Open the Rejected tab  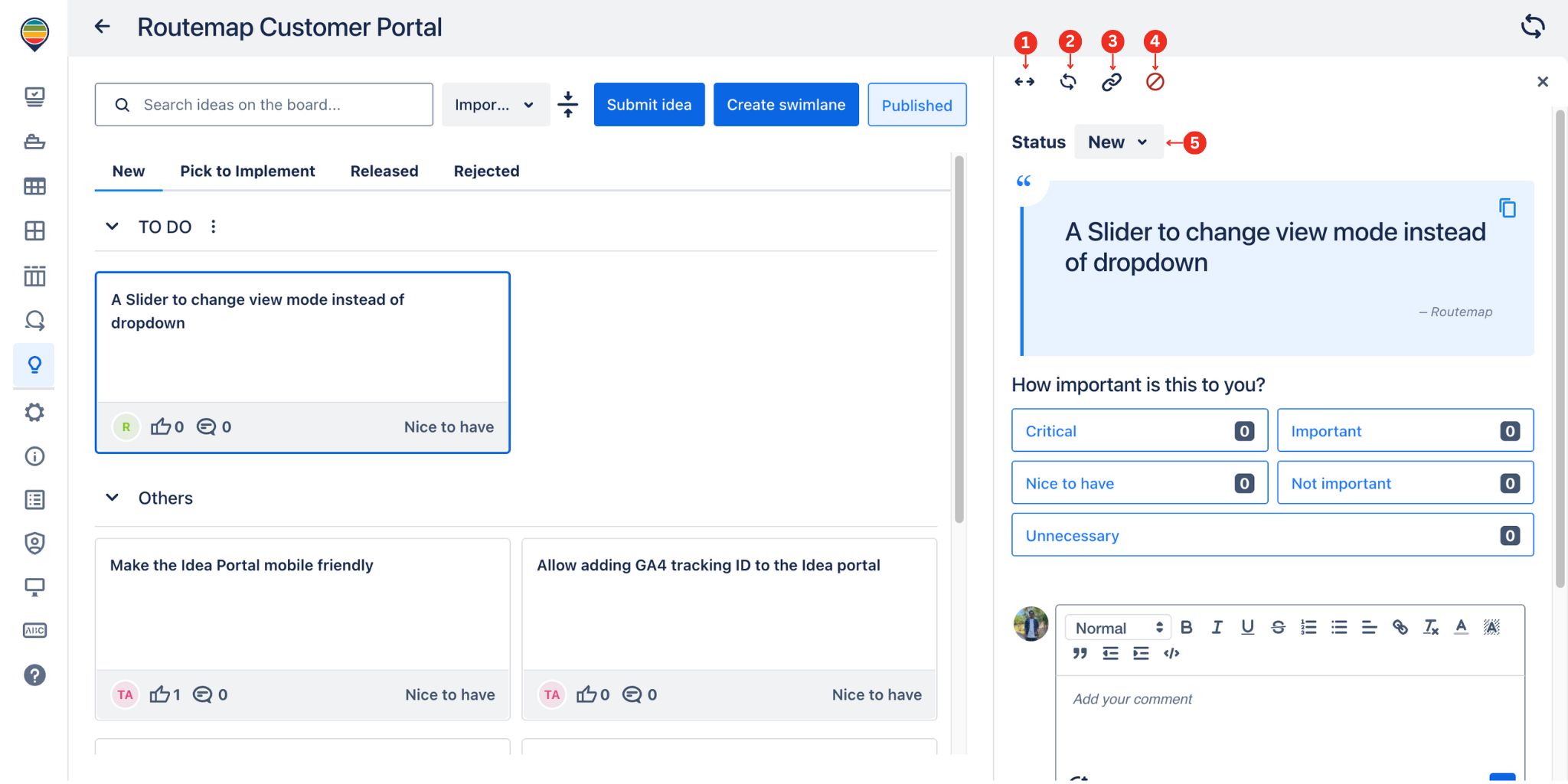click(486, 171)
